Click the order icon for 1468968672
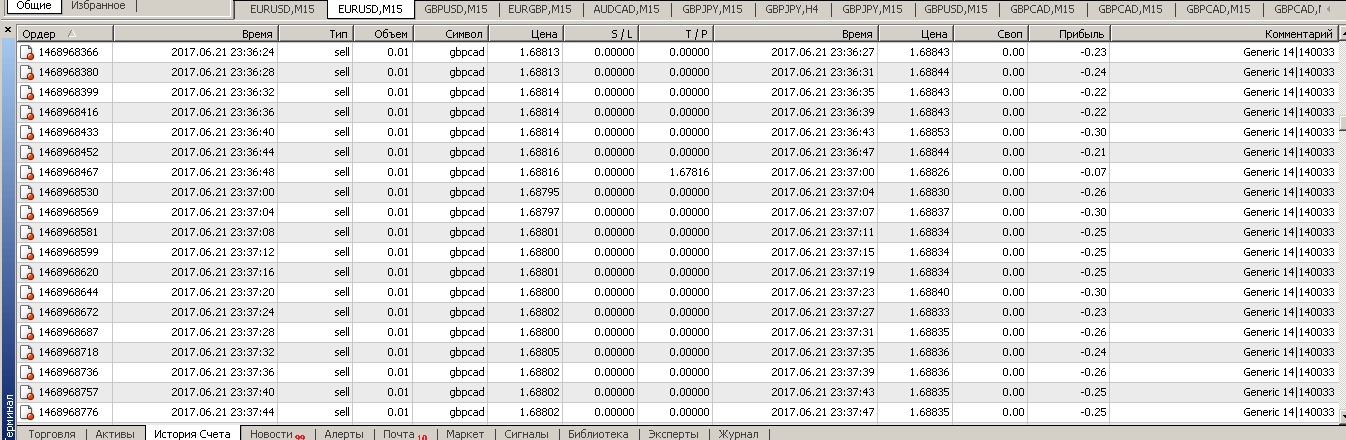This screenshot has width=1346, height=440. click(27, 312)
